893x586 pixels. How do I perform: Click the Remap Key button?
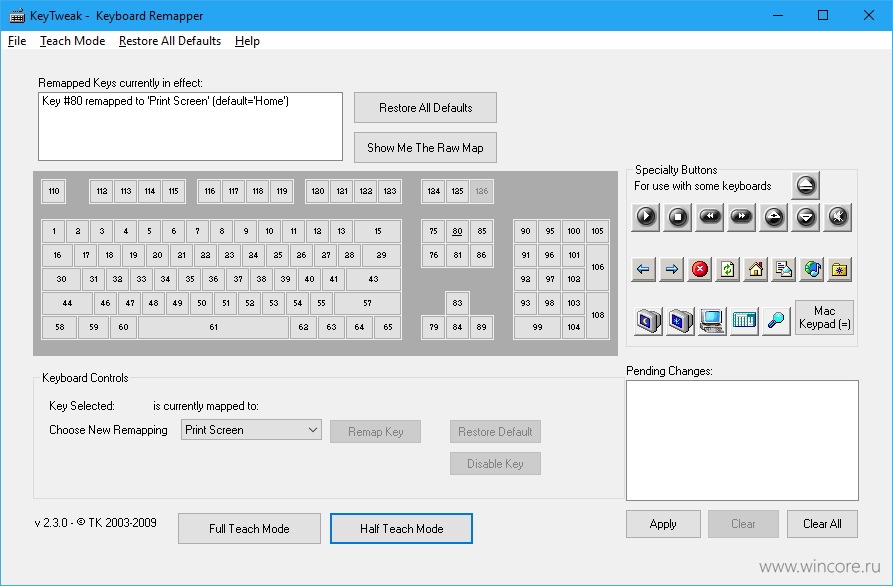(375, 432)
